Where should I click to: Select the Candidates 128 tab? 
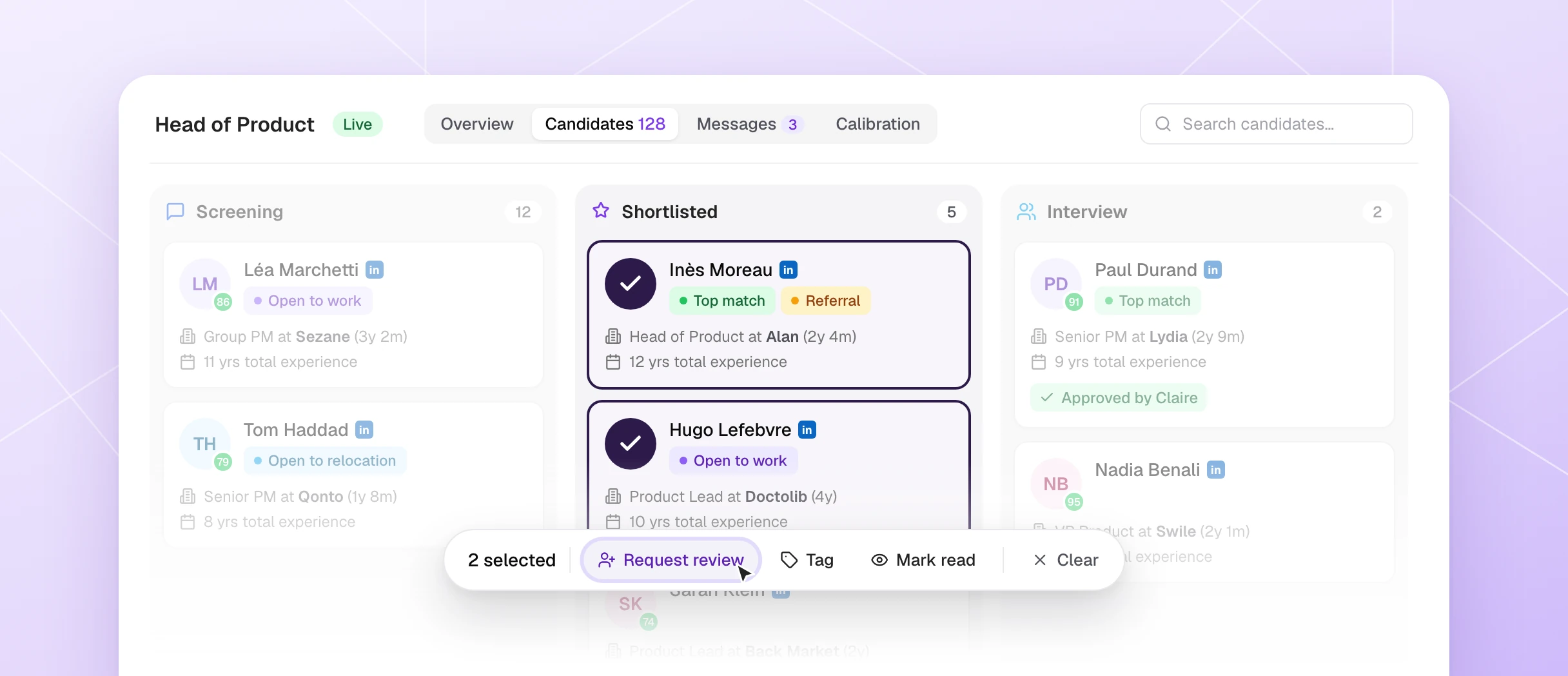(605, 124)
